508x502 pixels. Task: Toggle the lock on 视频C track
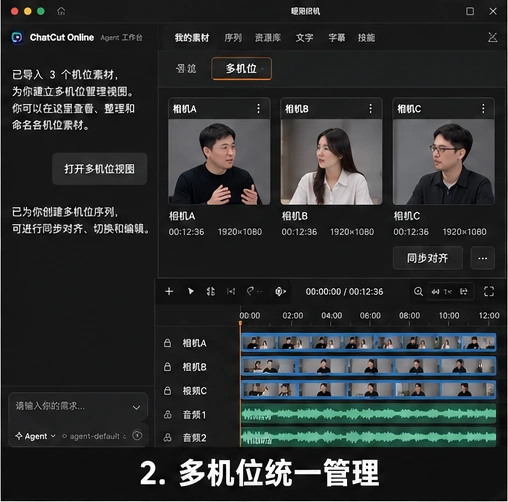tap(167, 390)
